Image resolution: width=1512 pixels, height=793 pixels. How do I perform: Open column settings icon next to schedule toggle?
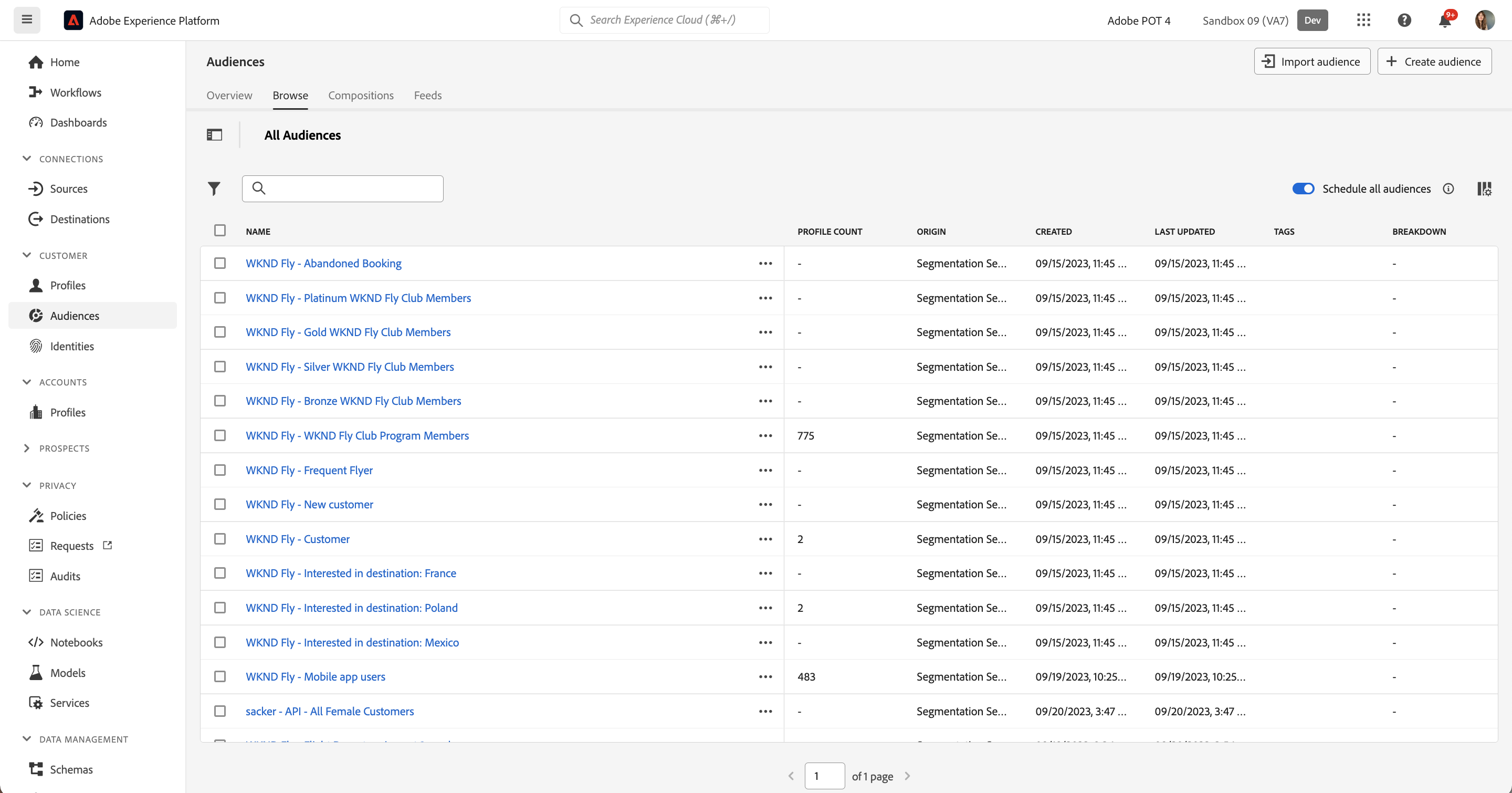1484,189
